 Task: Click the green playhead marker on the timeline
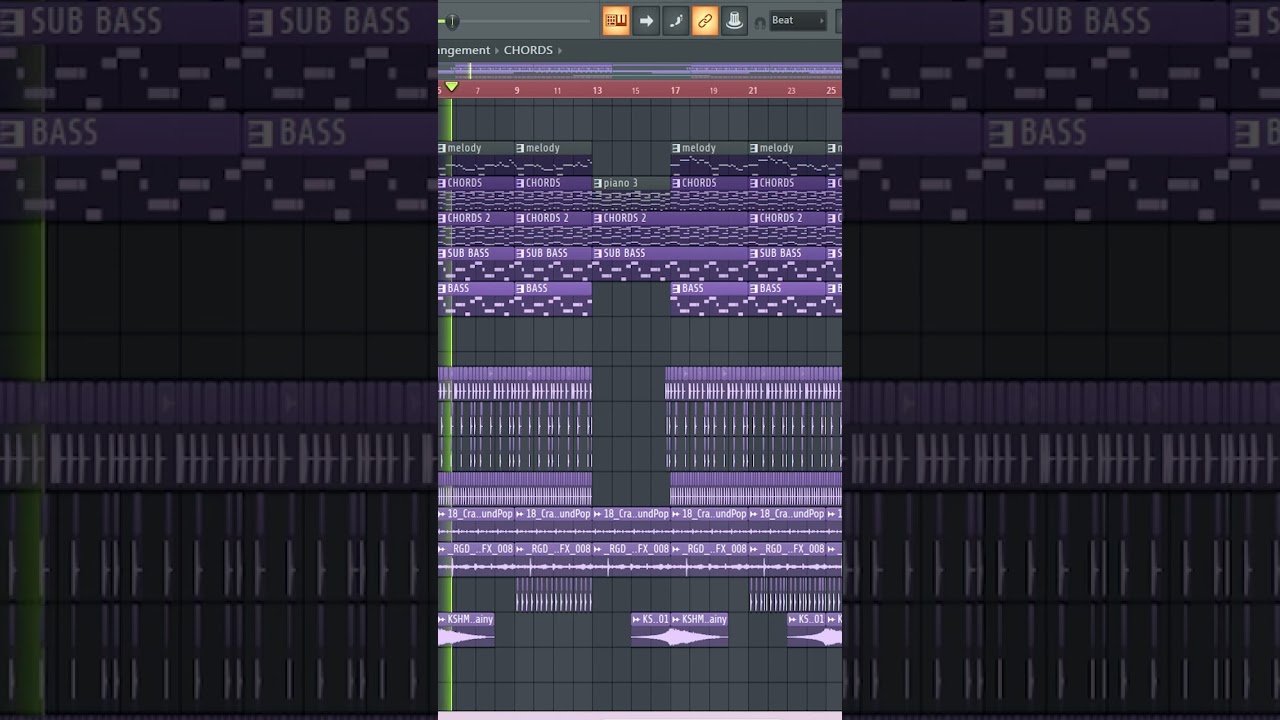[452, 88]
